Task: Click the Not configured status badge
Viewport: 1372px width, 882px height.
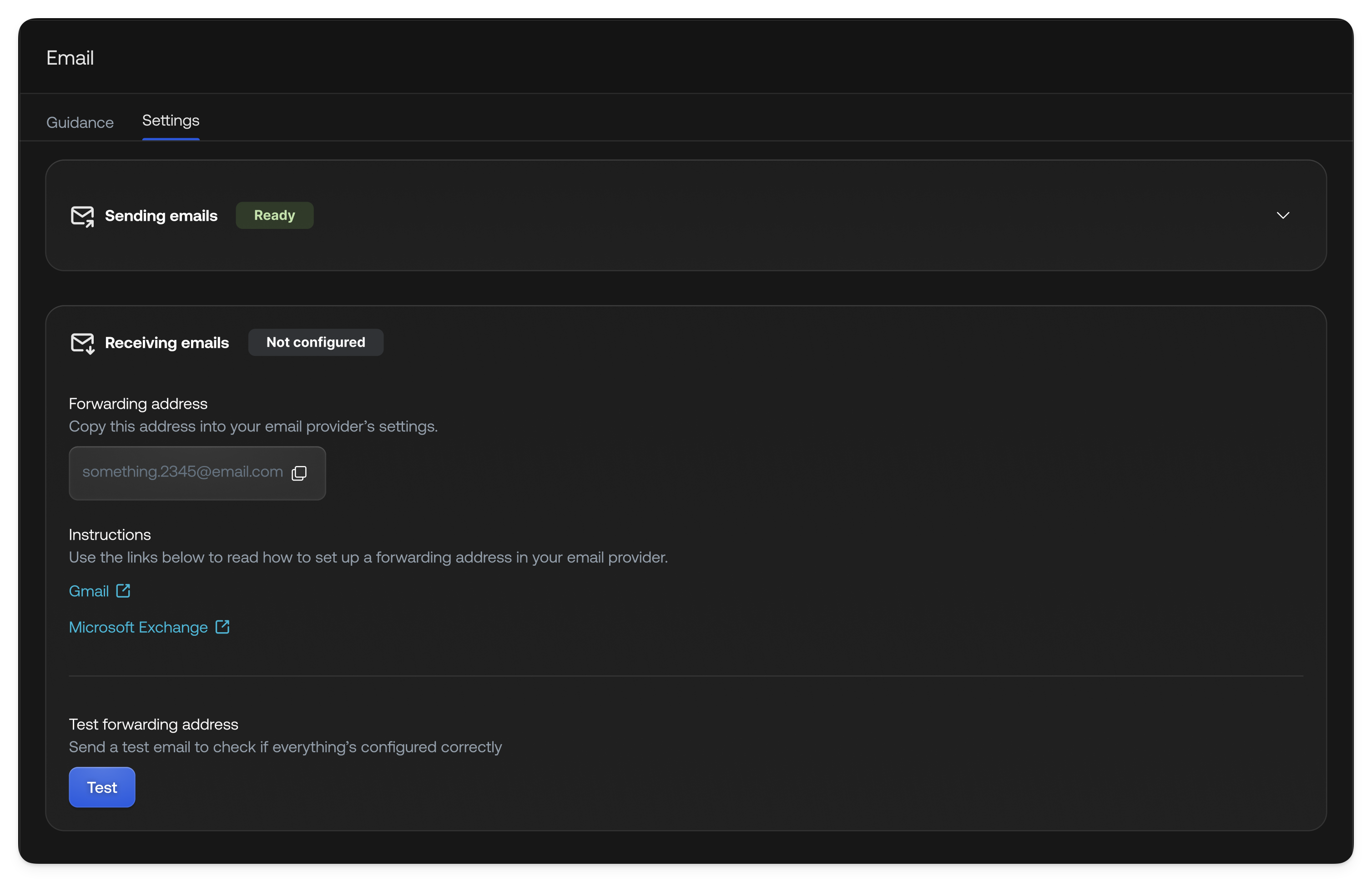Action: pyautogui.click(x=315, y=343)
